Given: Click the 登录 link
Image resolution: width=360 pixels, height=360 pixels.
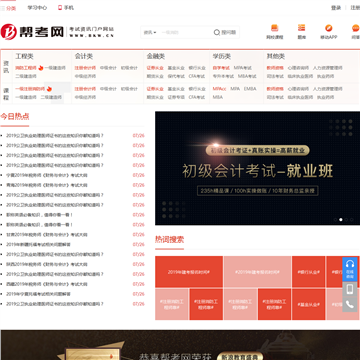Looking at the screenshot, I should [336, 8].
